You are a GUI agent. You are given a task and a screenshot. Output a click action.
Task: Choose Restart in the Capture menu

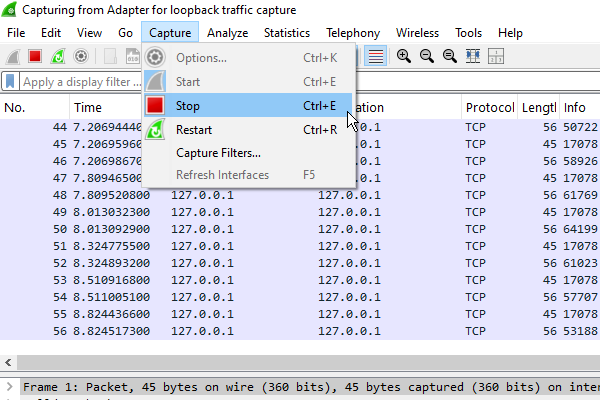click(248, 130)
